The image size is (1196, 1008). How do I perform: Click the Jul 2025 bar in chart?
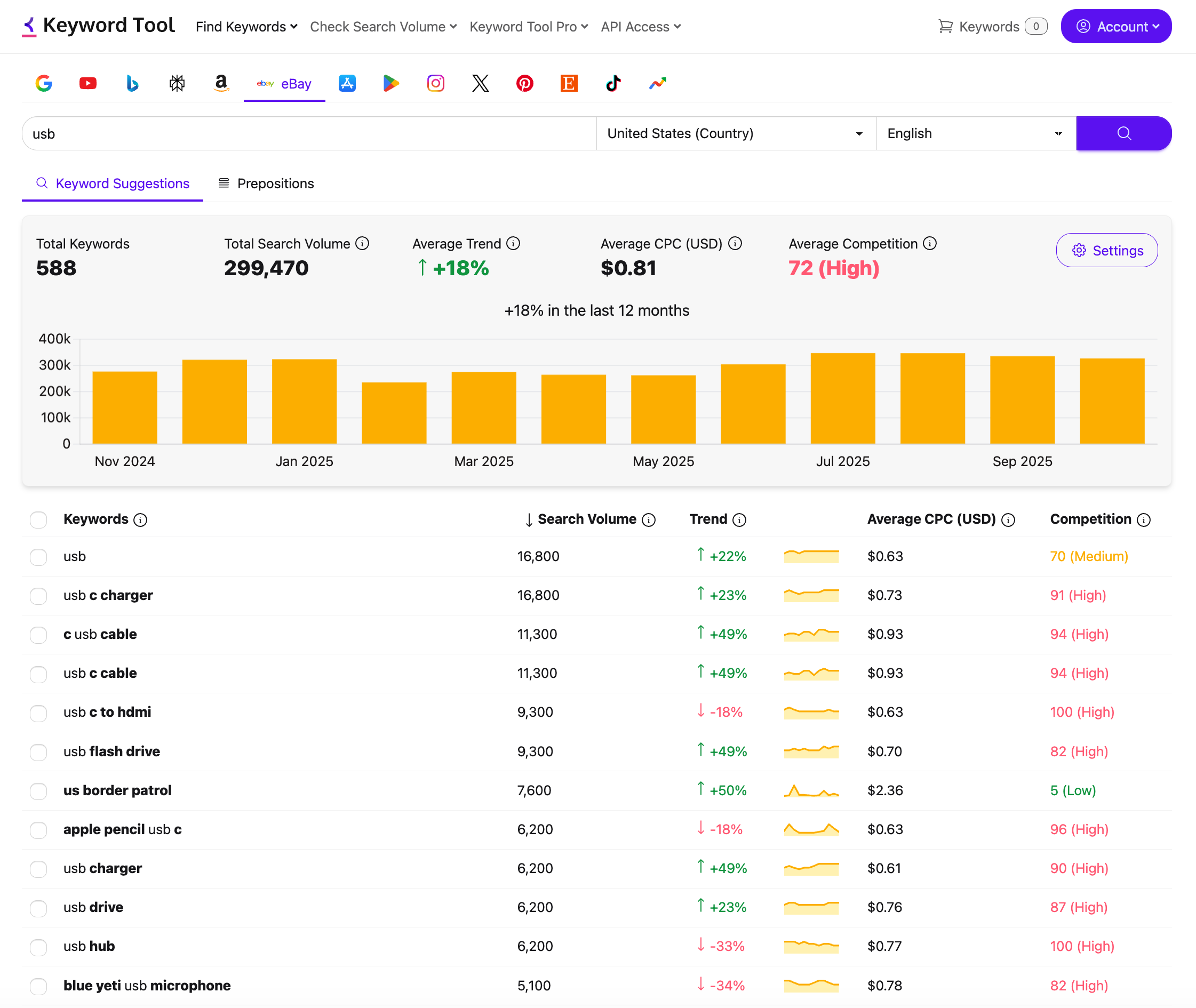click(842, 398)
